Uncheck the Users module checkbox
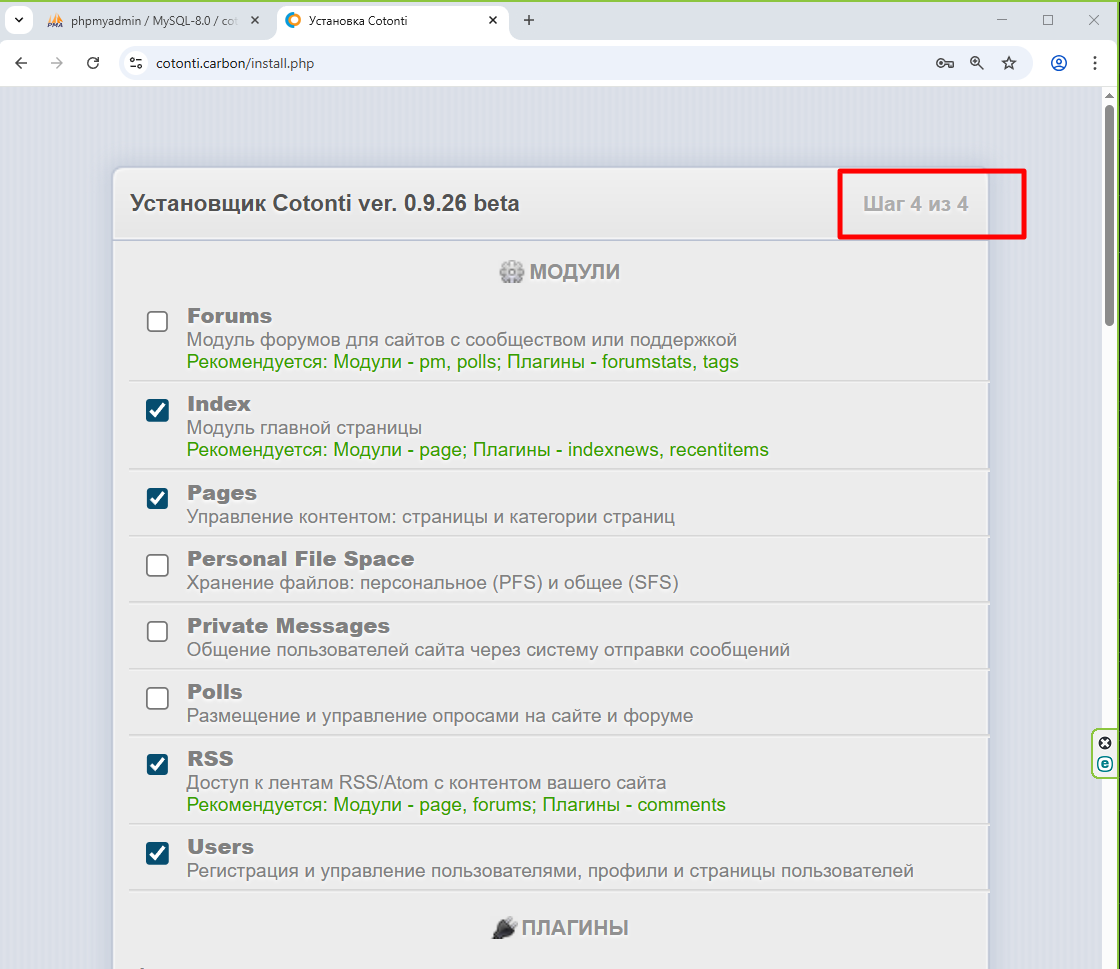Viewport: 1120px width, 969px height. click(157, 853)
